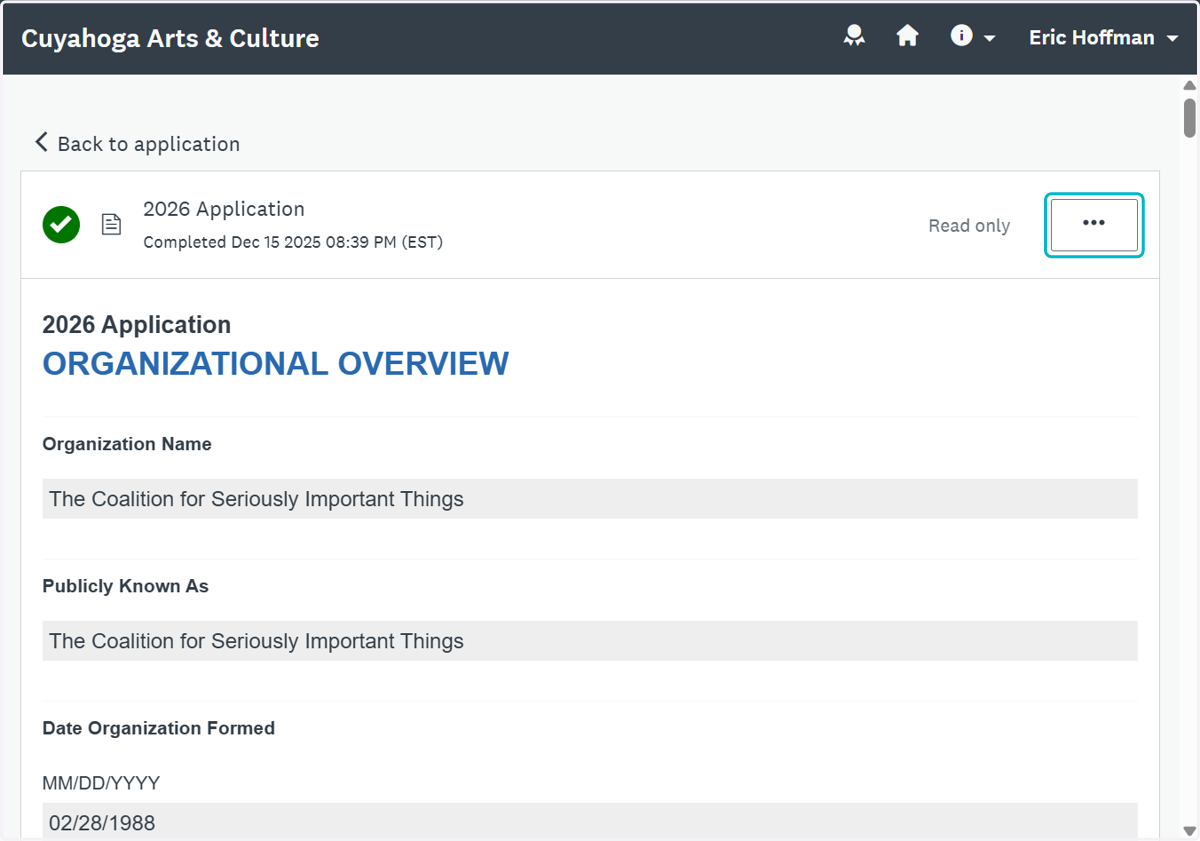The image size is (1200, 841).
Task: Expand the Eric Hoffman user menu
Action: 1104,38
